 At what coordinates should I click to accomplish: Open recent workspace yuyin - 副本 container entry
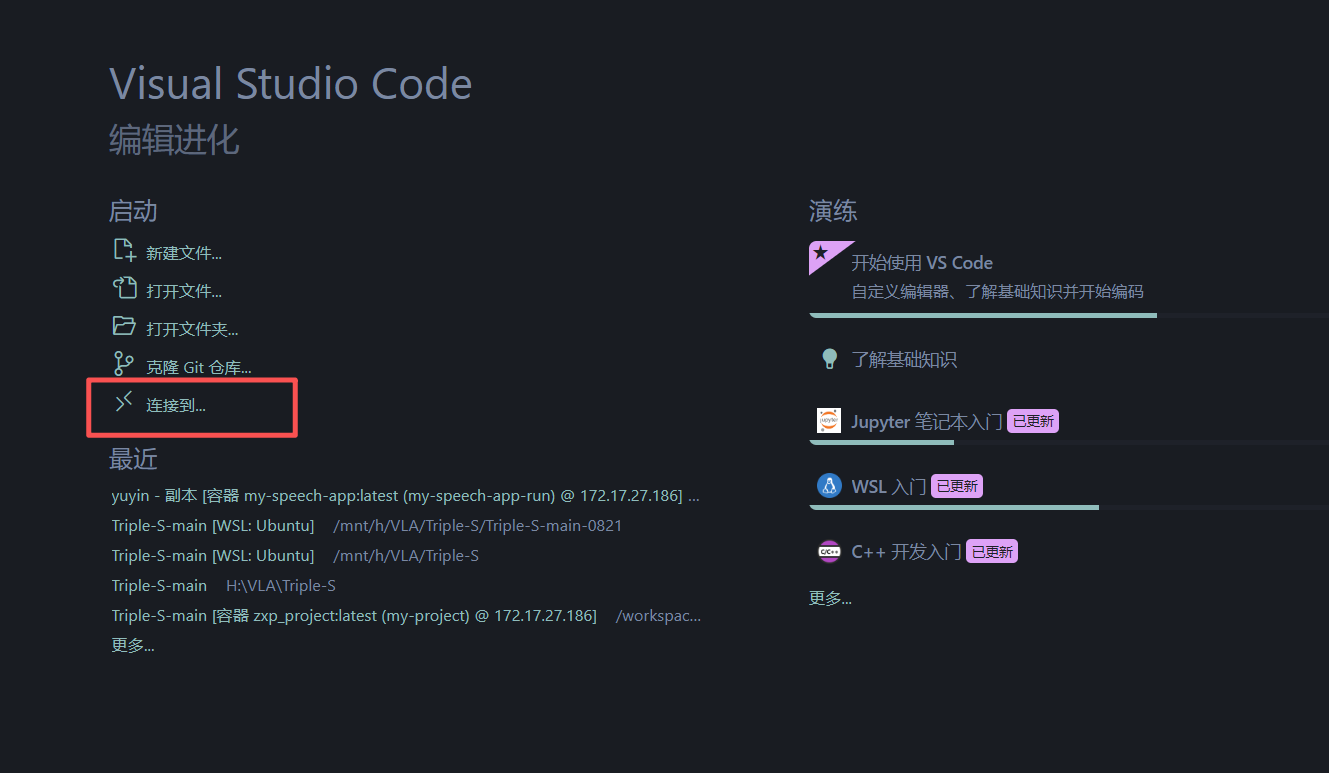[400, 494]
